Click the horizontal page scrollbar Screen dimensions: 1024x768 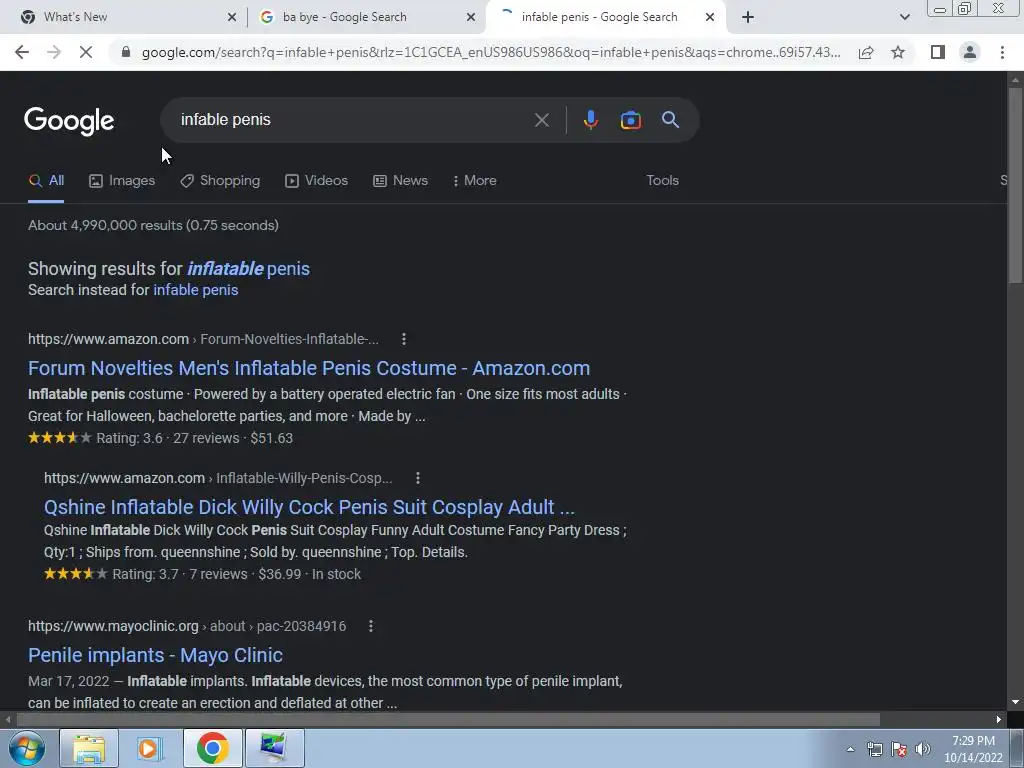pyautogui.click(x=448, y=720)
